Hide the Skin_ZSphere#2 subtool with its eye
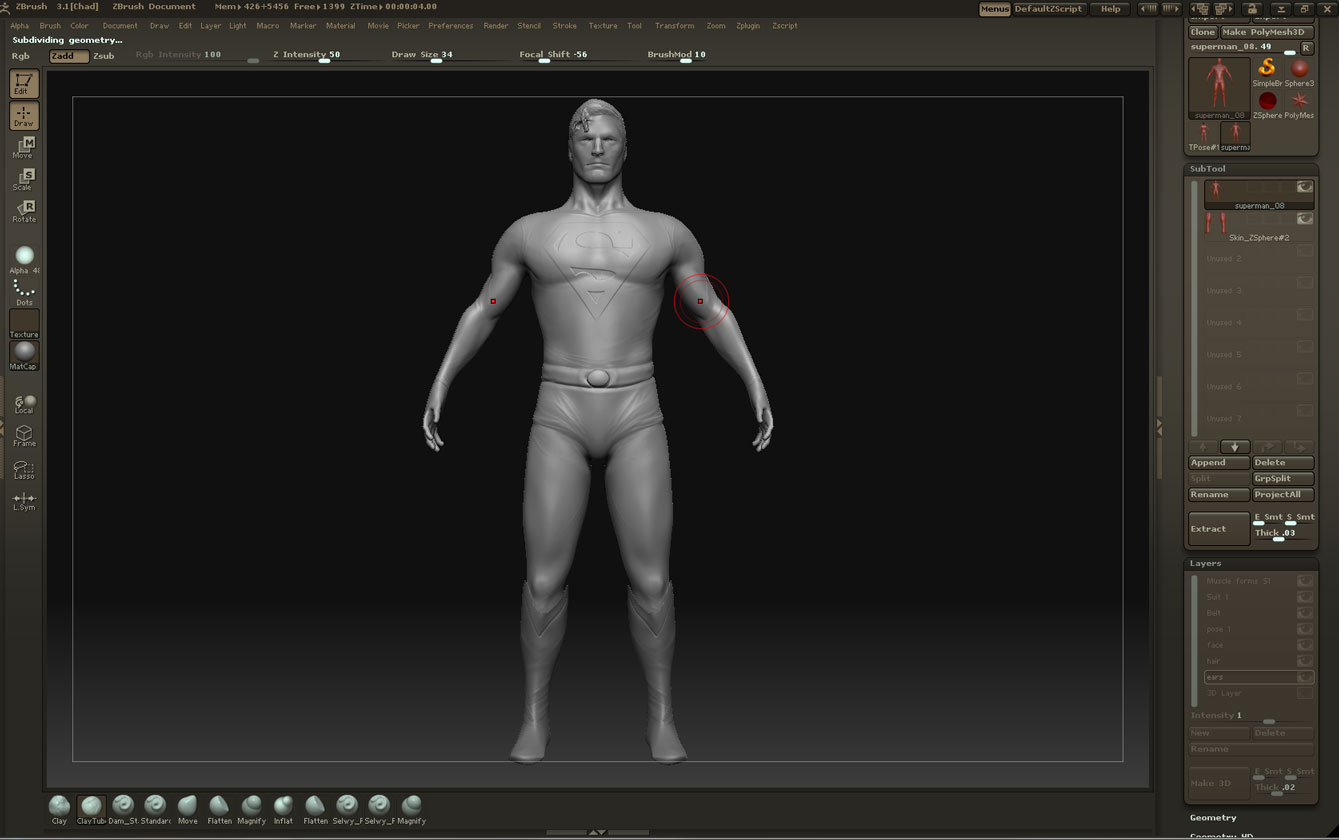The image size is (1339, 840). click(x=1304, y=219)
